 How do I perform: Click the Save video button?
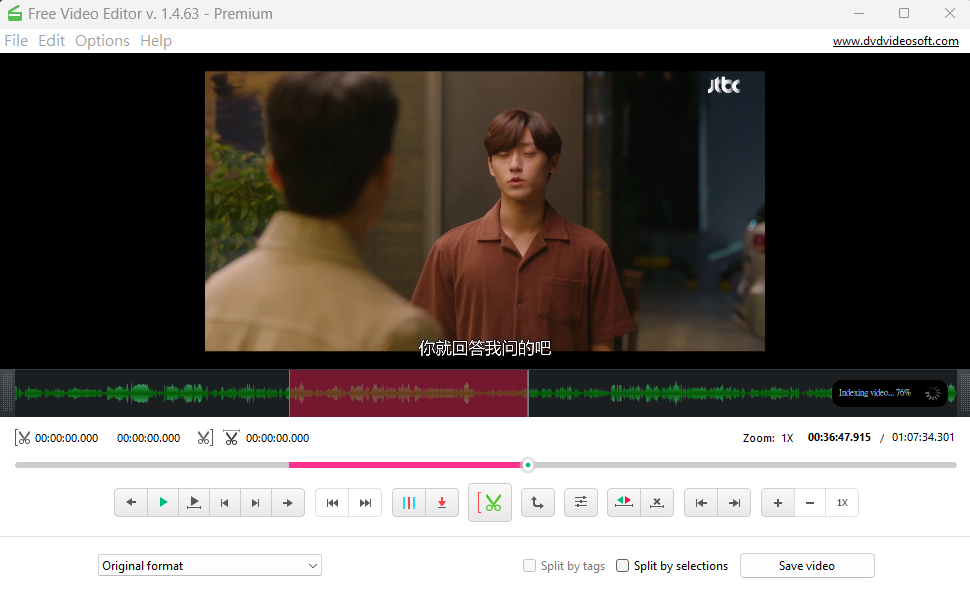click(x=807, y=565)
